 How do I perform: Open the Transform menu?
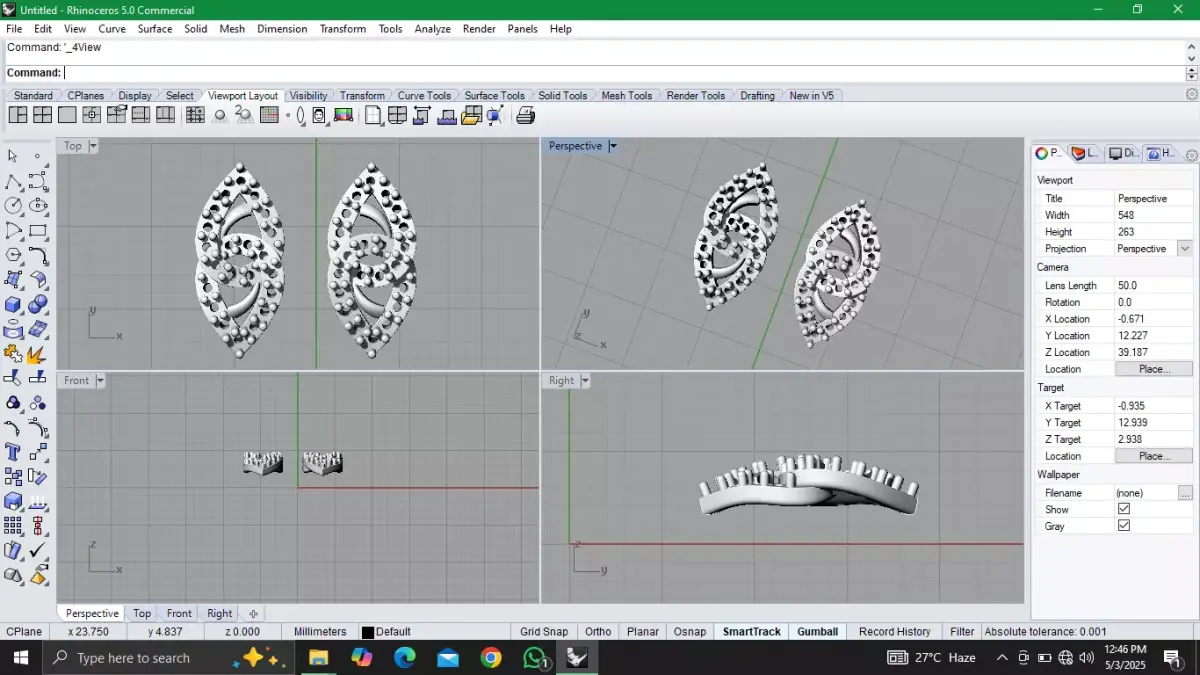click(x=343, y=29)
